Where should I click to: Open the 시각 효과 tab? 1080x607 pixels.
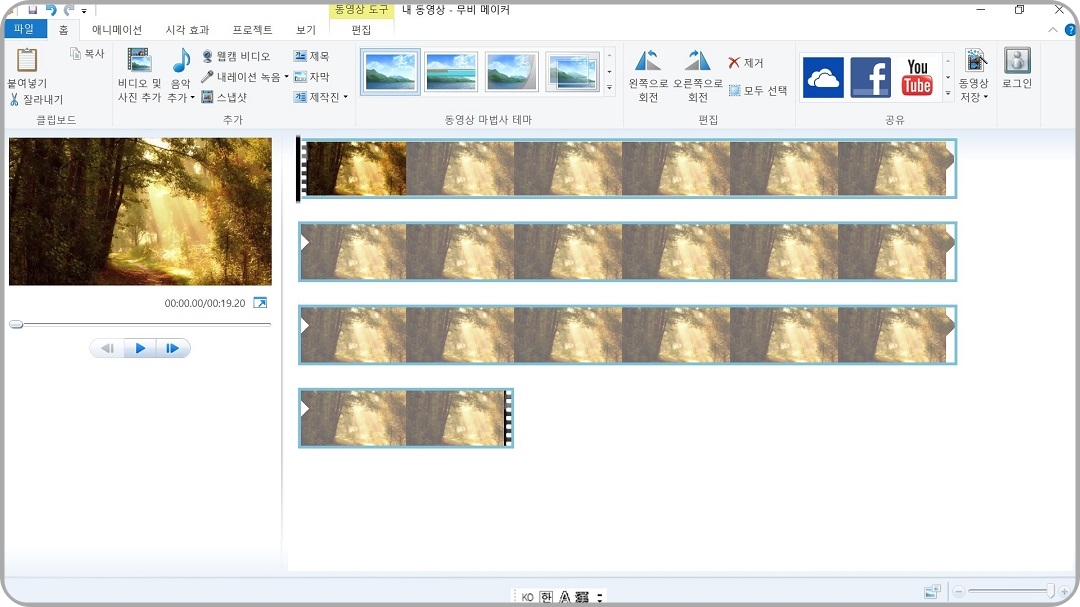187,30
